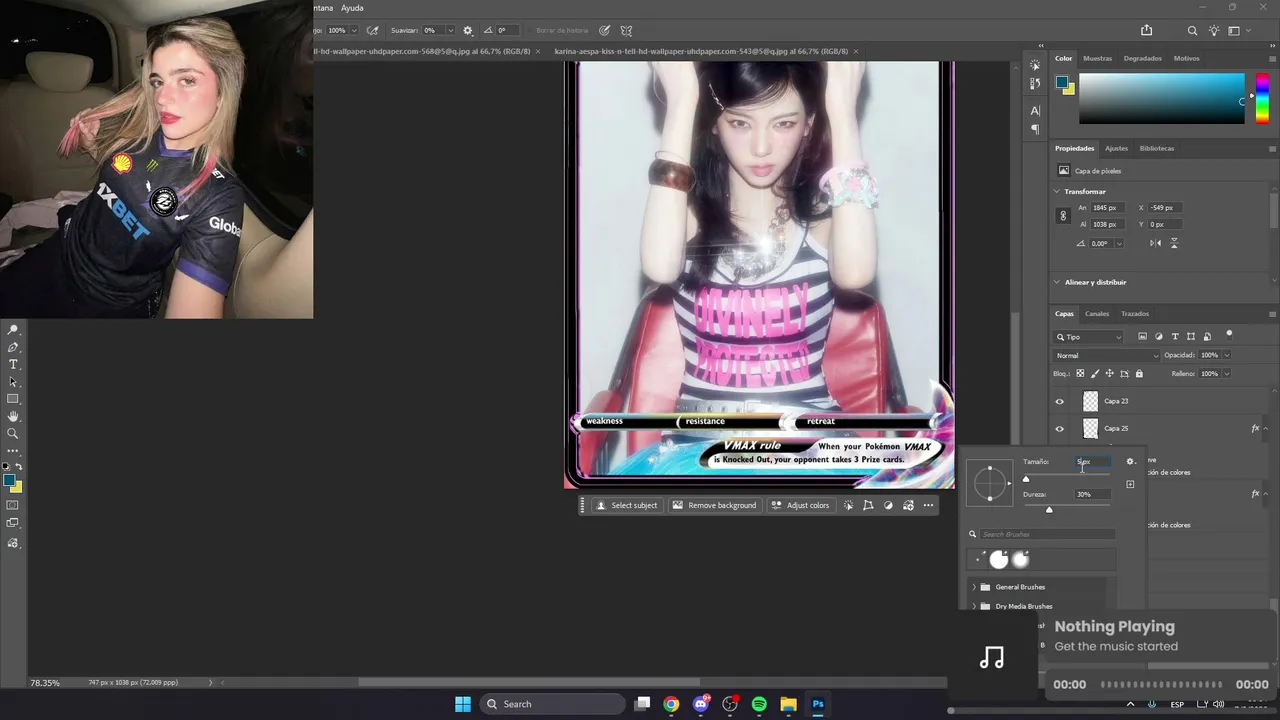Screen dimensions: 1280x720
Task: Flip the layer horizontally
Action: tap(1156, 243)
